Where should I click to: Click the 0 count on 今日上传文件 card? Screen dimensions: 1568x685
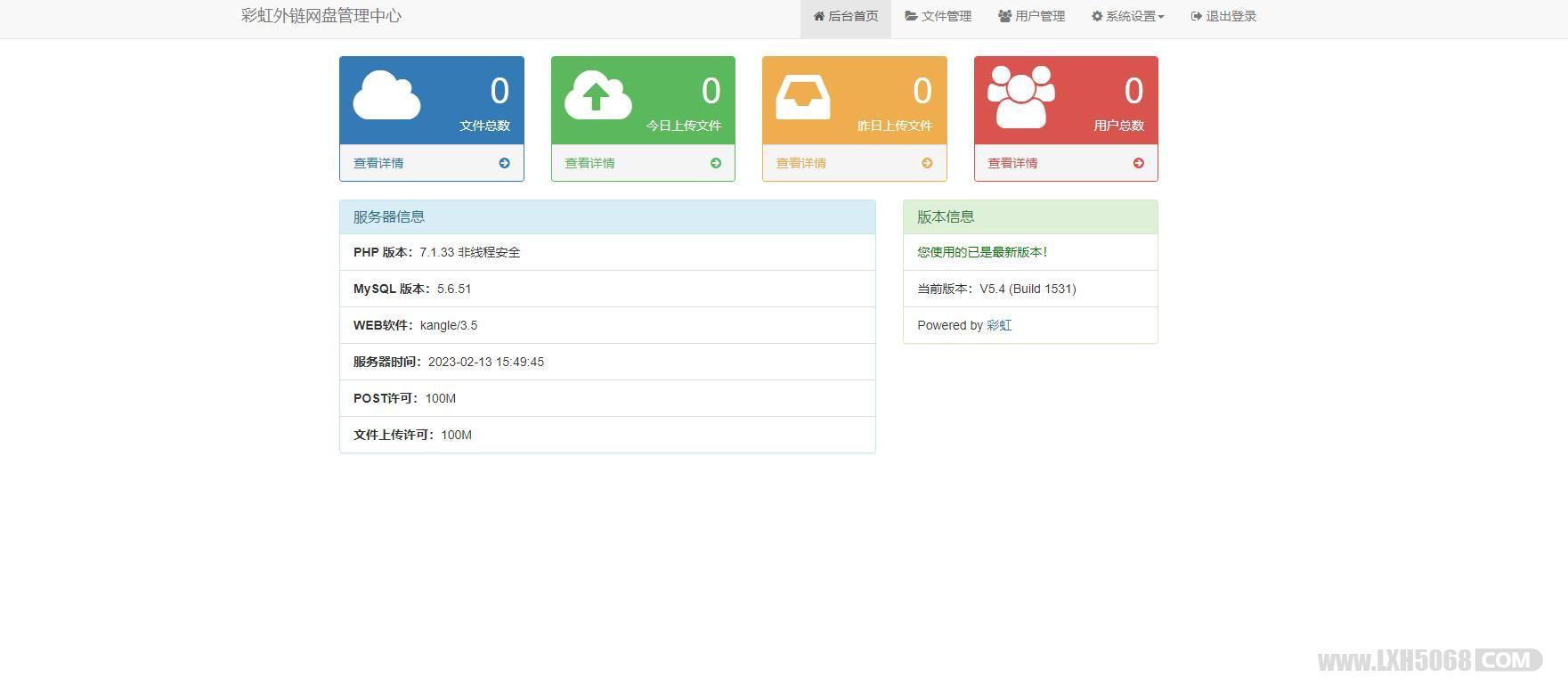(711, 91)
